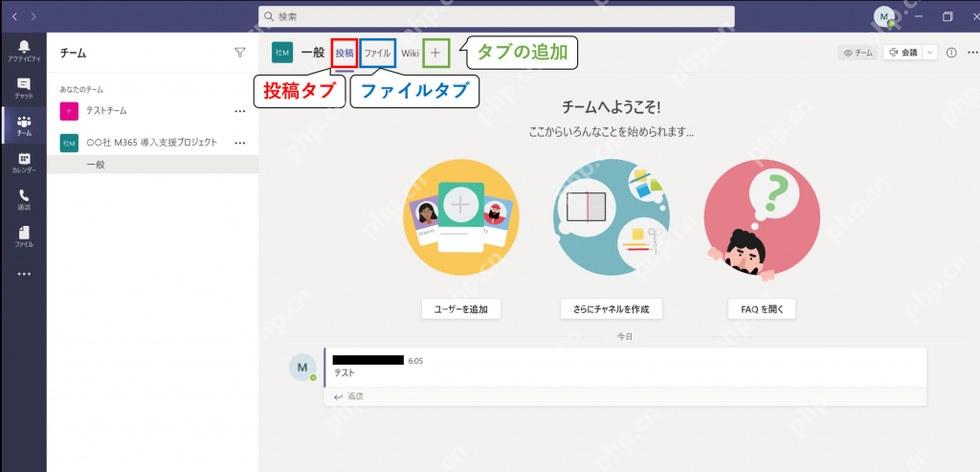Open Calls from the left rail

point(24,199)
